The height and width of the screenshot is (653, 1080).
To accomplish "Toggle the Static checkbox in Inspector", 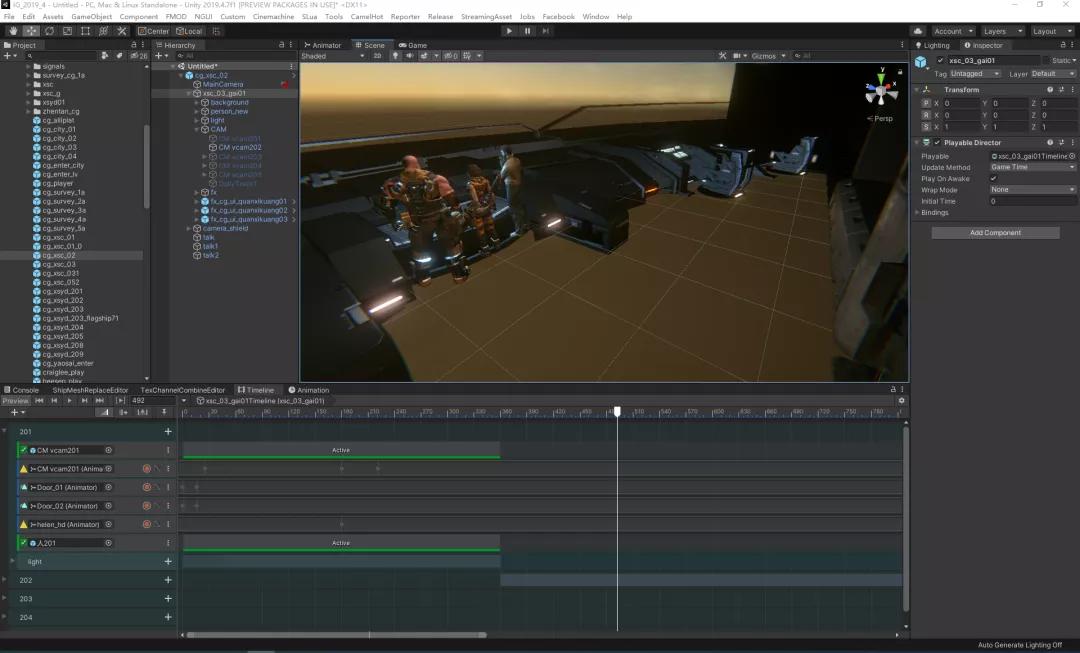I will (x=1046, y=60).
